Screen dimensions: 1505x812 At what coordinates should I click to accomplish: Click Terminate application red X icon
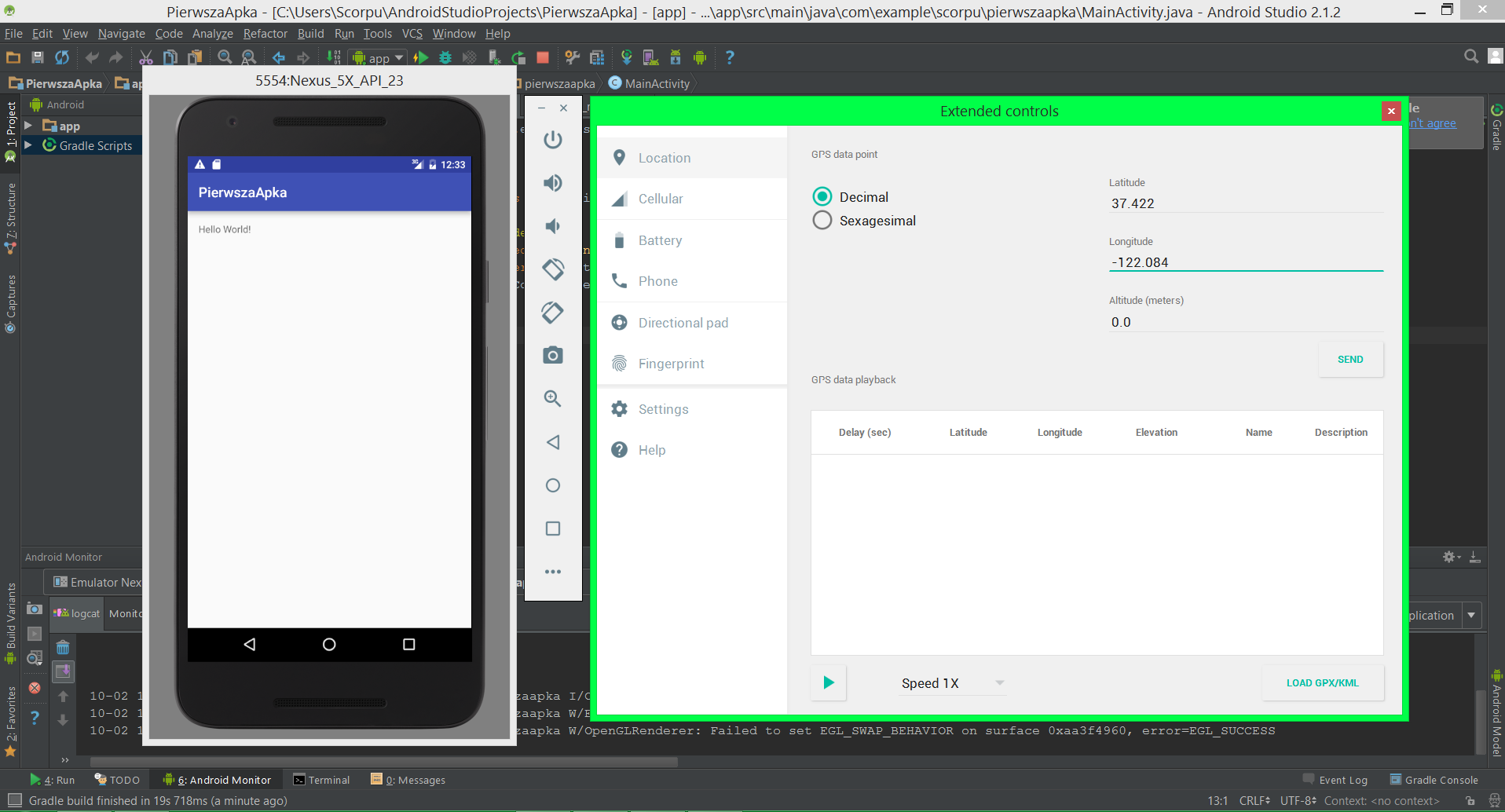(x=35, y=688)
